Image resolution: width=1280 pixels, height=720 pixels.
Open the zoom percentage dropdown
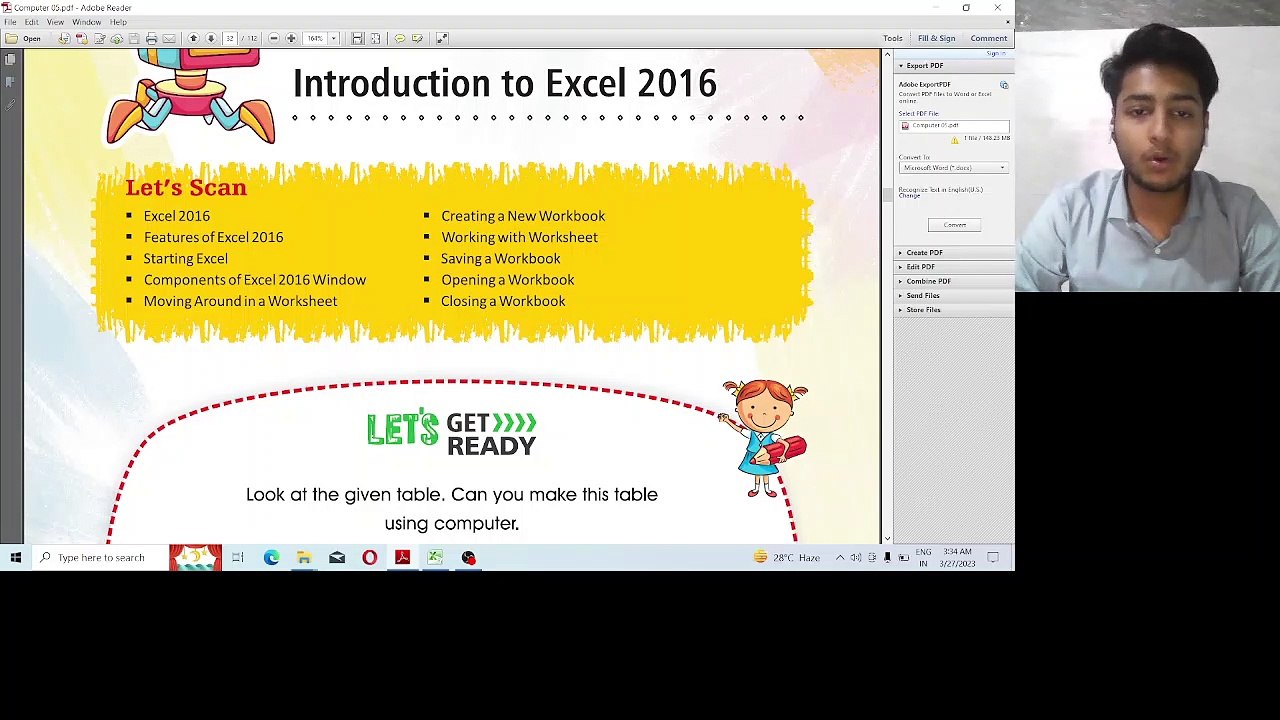coord(333,38)
